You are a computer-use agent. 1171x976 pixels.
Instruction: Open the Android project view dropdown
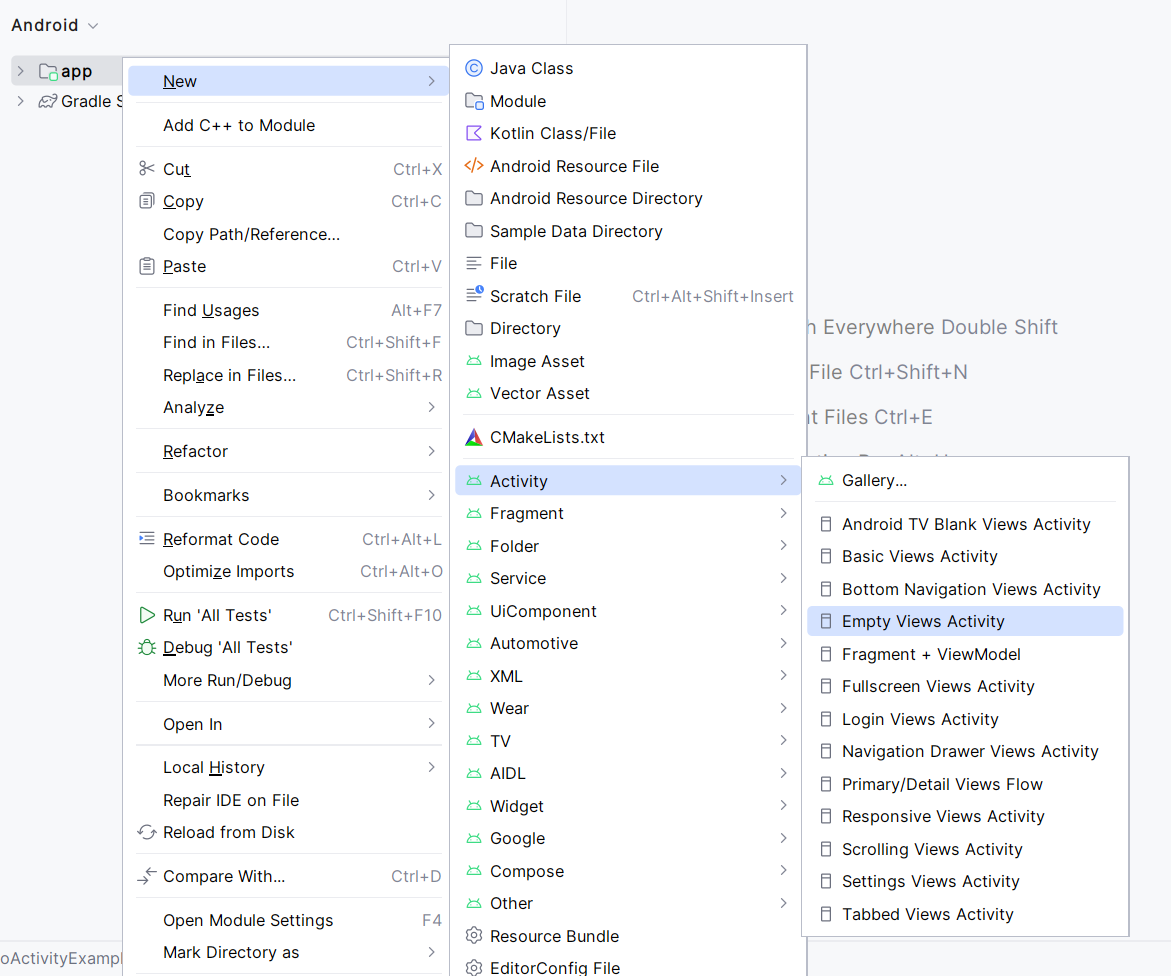tap(55, 25)
